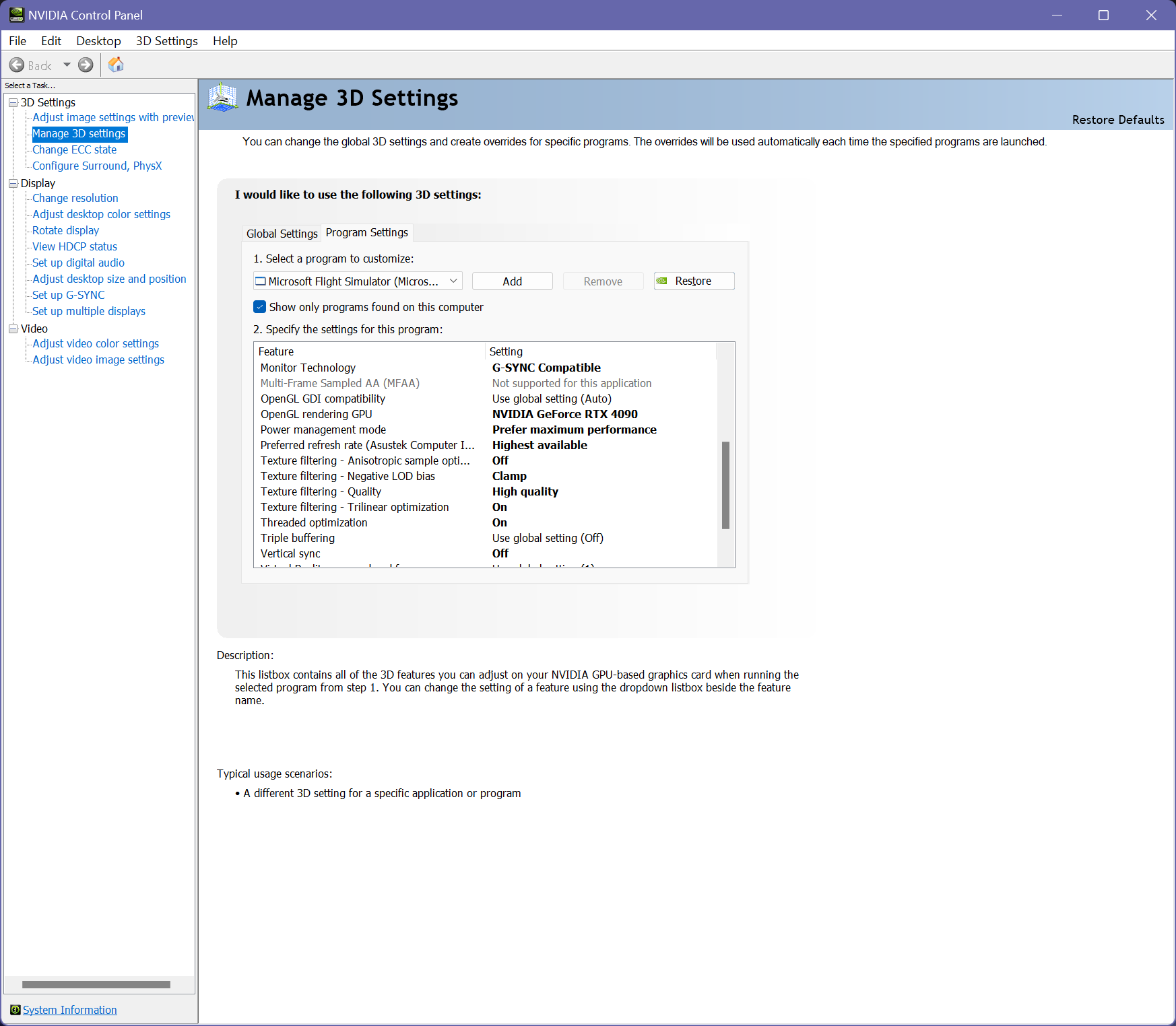Collapse the Display tree node
Viewport: 1176px width, 1026px height.
[13, 183]
